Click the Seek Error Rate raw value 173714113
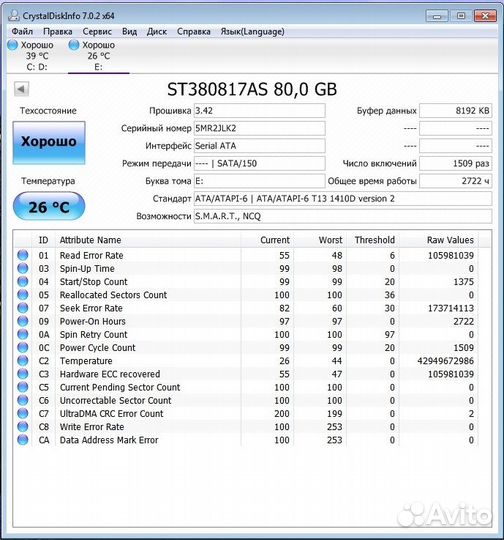Viewport: 504px width, 540px height. (x=451, y=308)
